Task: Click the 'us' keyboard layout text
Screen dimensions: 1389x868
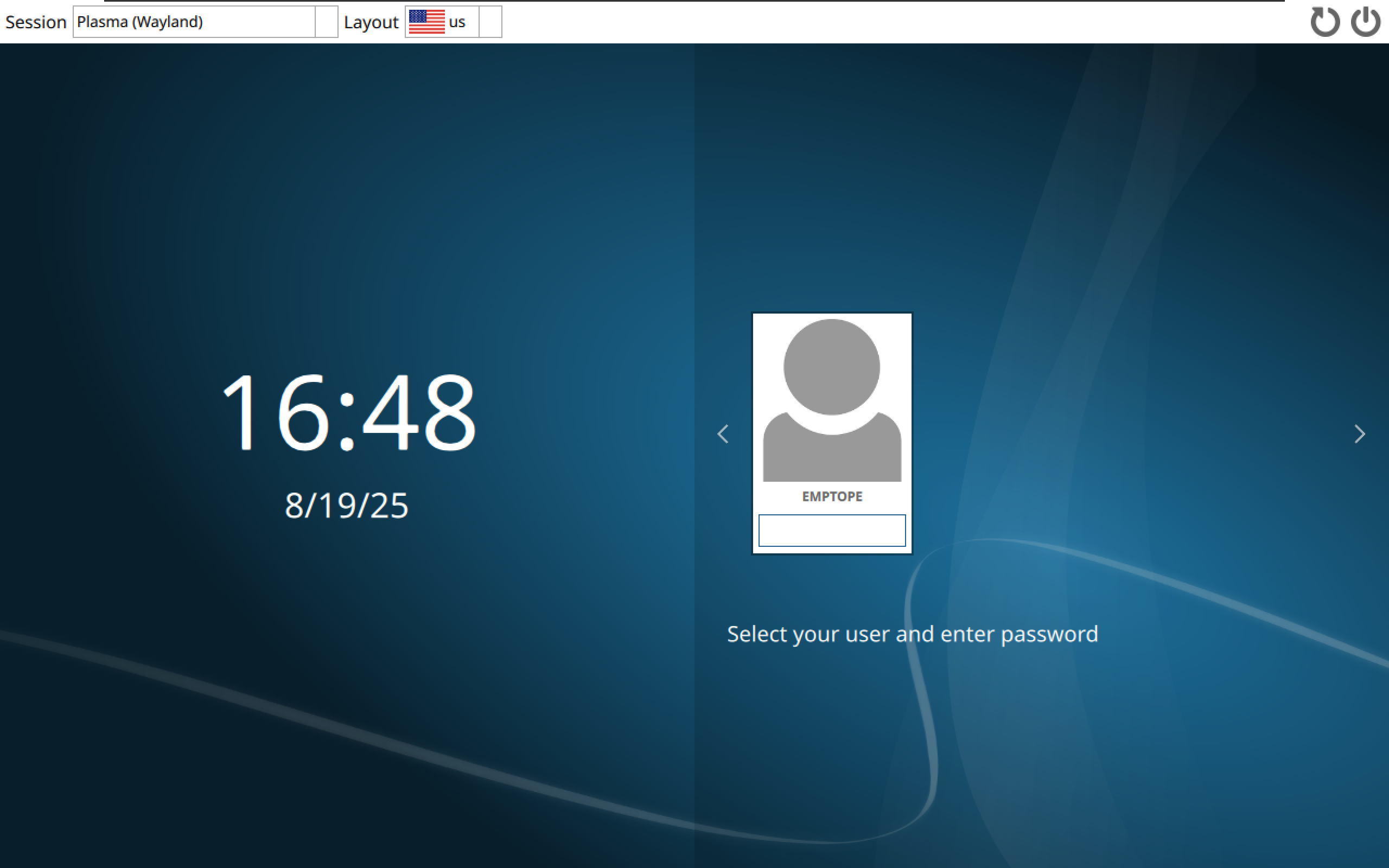Action: click(x=457, y=22)
